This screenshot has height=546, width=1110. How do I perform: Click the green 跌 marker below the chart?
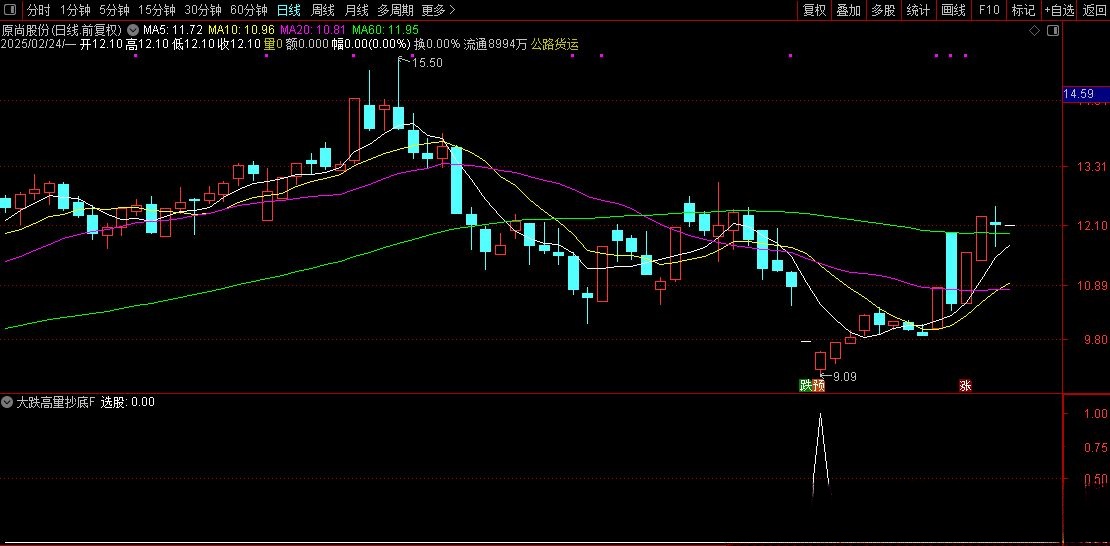[x=805, y=385]
